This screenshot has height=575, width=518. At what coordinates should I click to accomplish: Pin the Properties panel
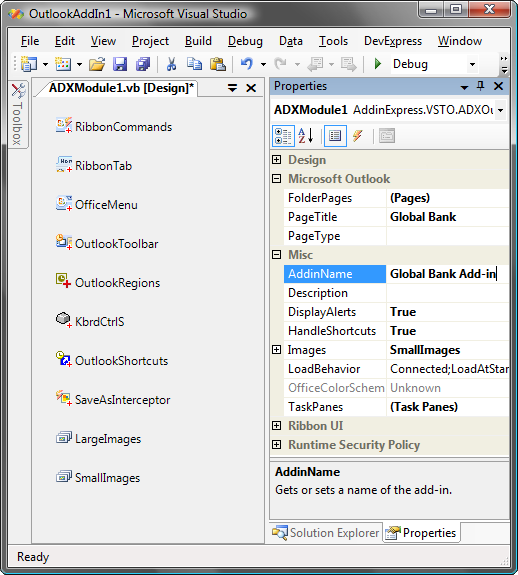click(480, 86)
